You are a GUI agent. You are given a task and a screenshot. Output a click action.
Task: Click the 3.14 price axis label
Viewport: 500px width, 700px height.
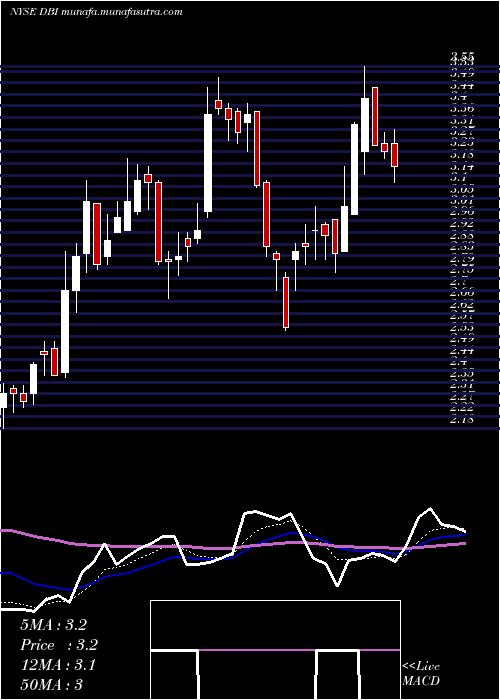tap(462, 167)
